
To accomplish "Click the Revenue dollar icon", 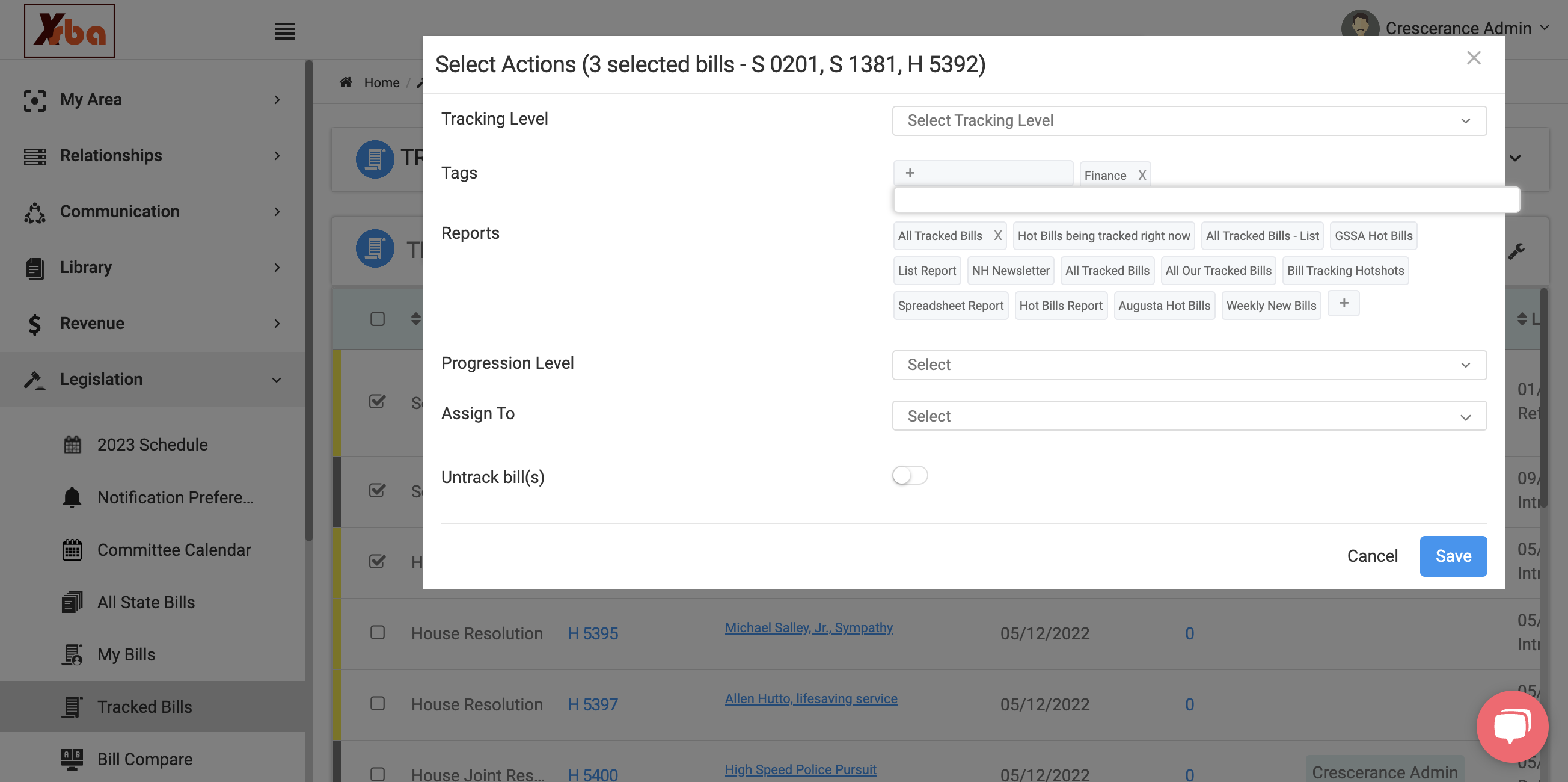I will [x=35, y=324].
